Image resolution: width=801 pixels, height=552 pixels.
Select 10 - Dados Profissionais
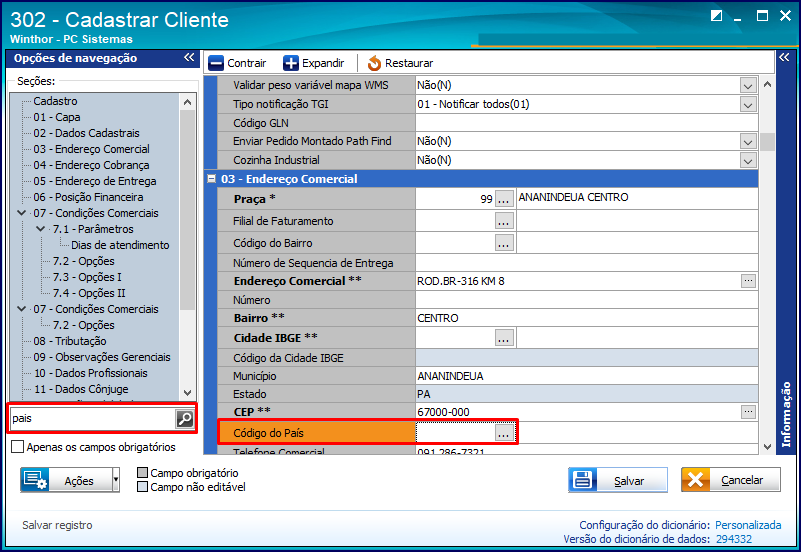pos(90,373)
